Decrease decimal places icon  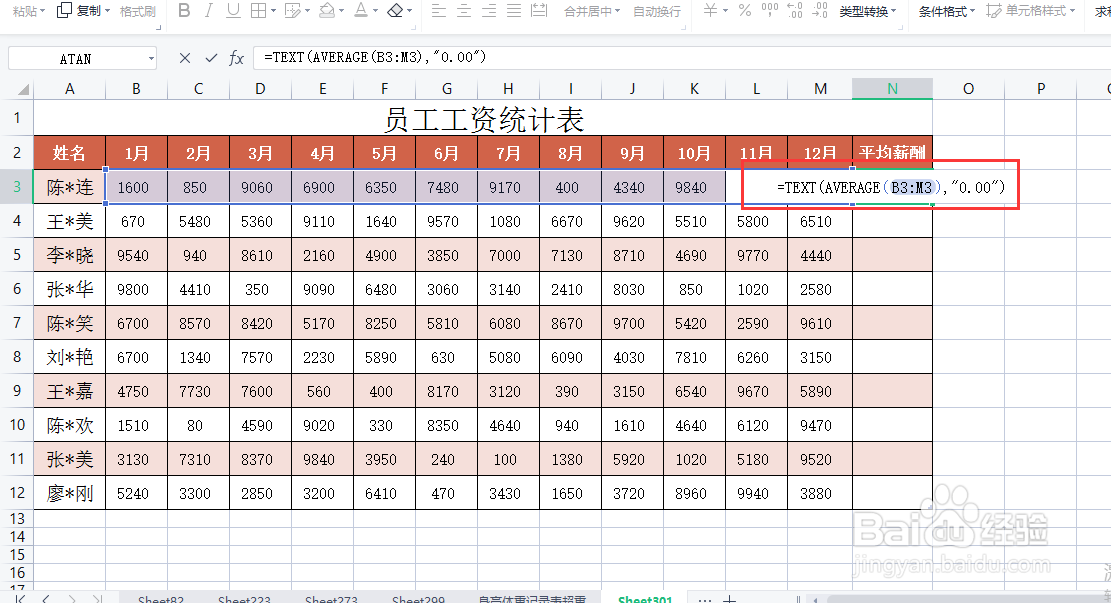(820, 10)
